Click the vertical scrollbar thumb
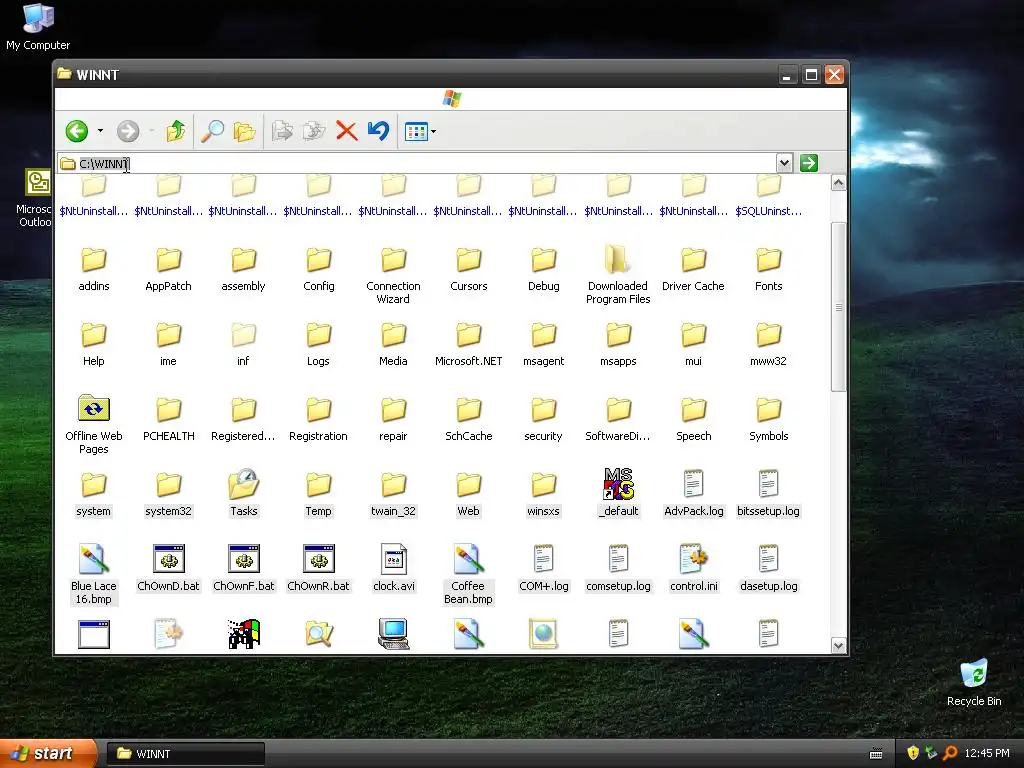Screen dimensions: 1024x768 (x=839, y=307)
